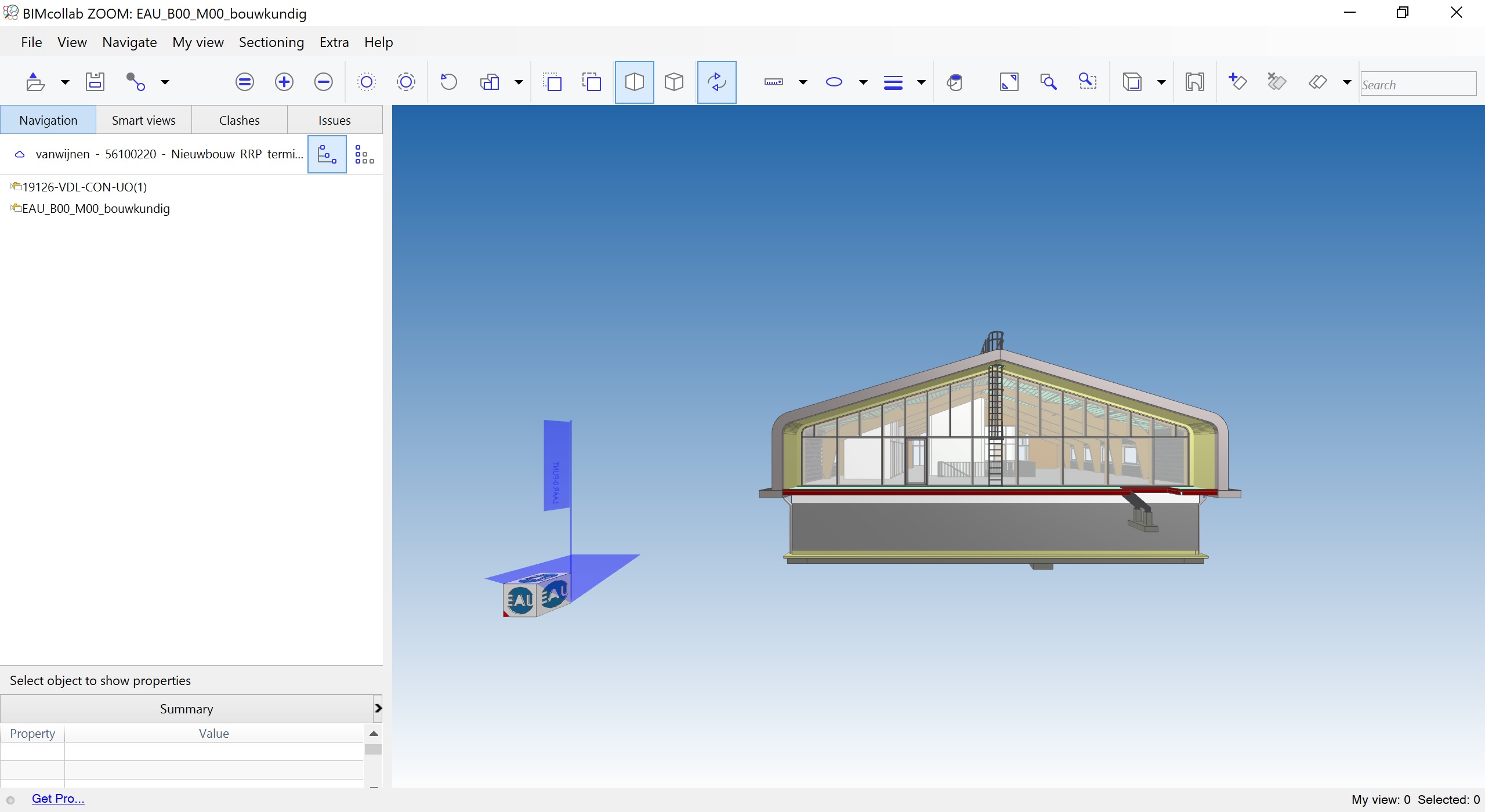This screenshot has width=1485, height=812.
Task: Open the Navigate menu
Action: [x=127, y=42]
